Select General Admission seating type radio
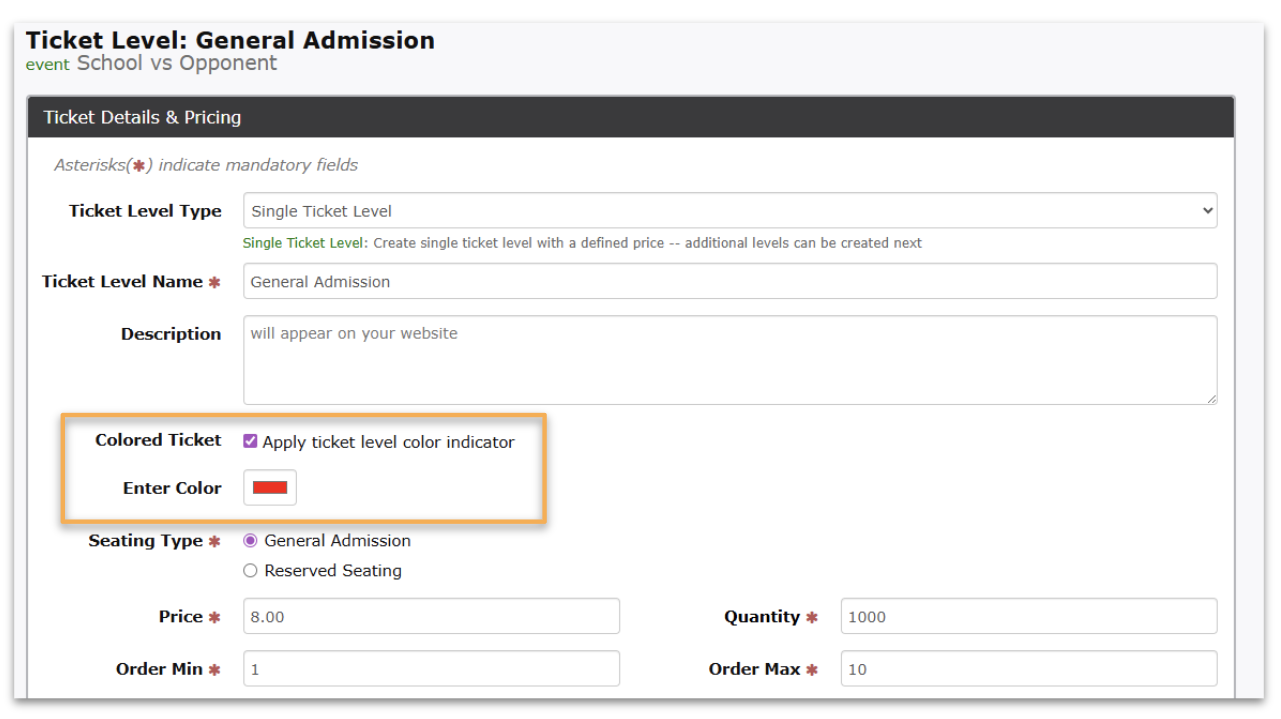1281x719 pixels. 251,541
